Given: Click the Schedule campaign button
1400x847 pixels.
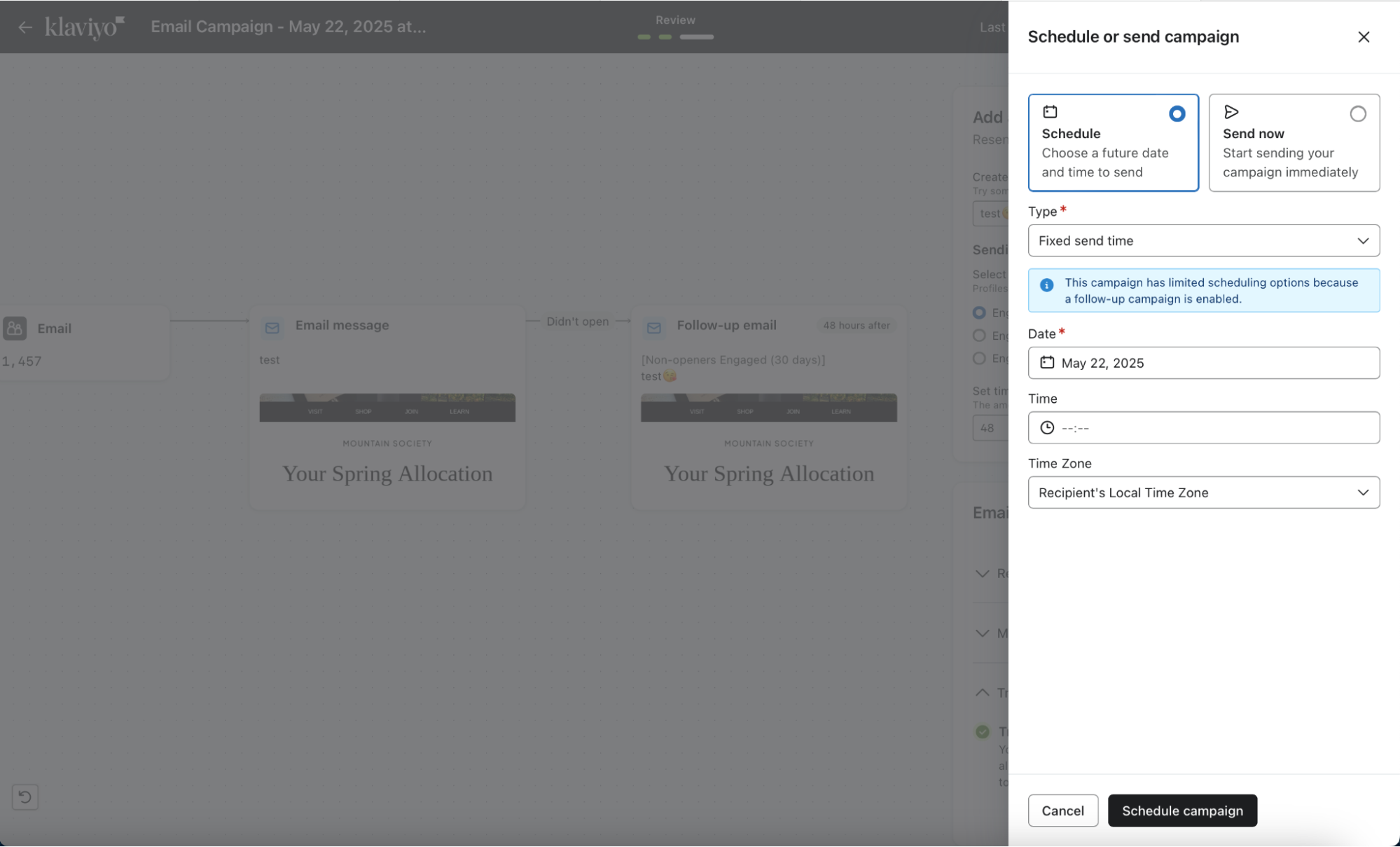Looking at the screenshot, I should [x=1182, y=811].
